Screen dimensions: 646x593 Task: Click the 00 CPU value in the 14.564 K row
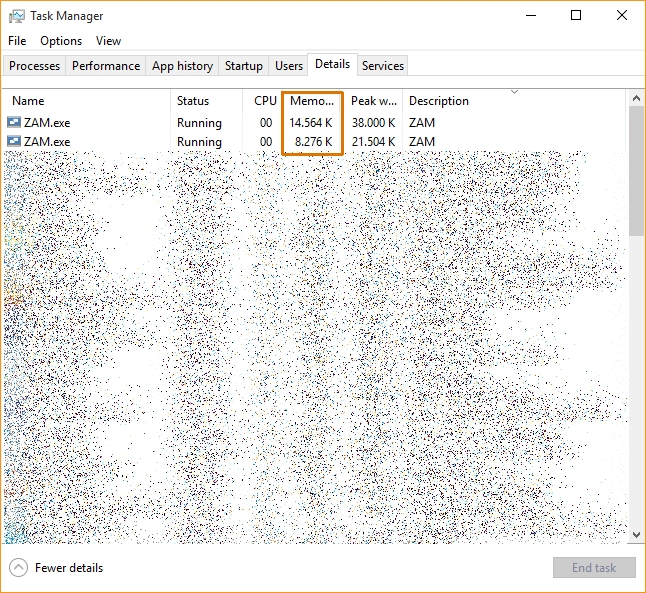pyautogui.click(x=266, y=122)
